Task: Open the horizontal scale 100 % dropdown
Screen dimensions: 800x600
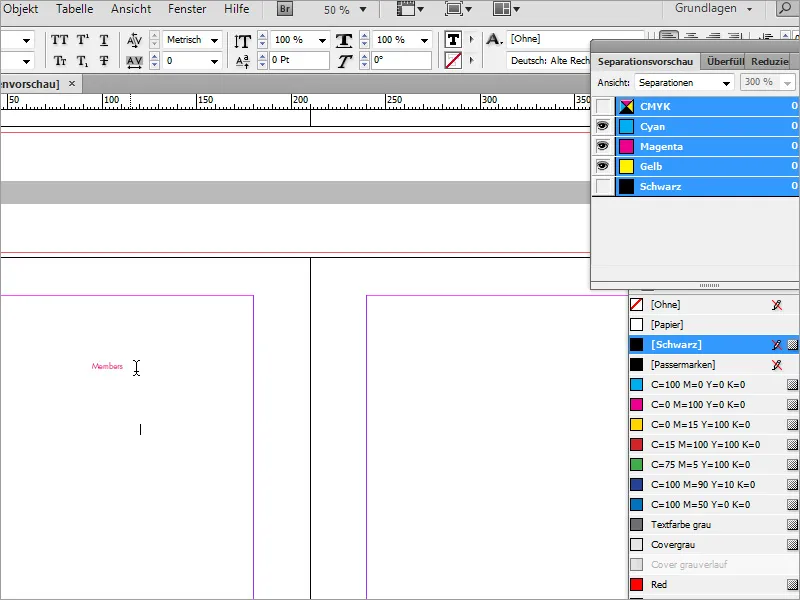Action: pyautogui.click(x=424, y=40)
